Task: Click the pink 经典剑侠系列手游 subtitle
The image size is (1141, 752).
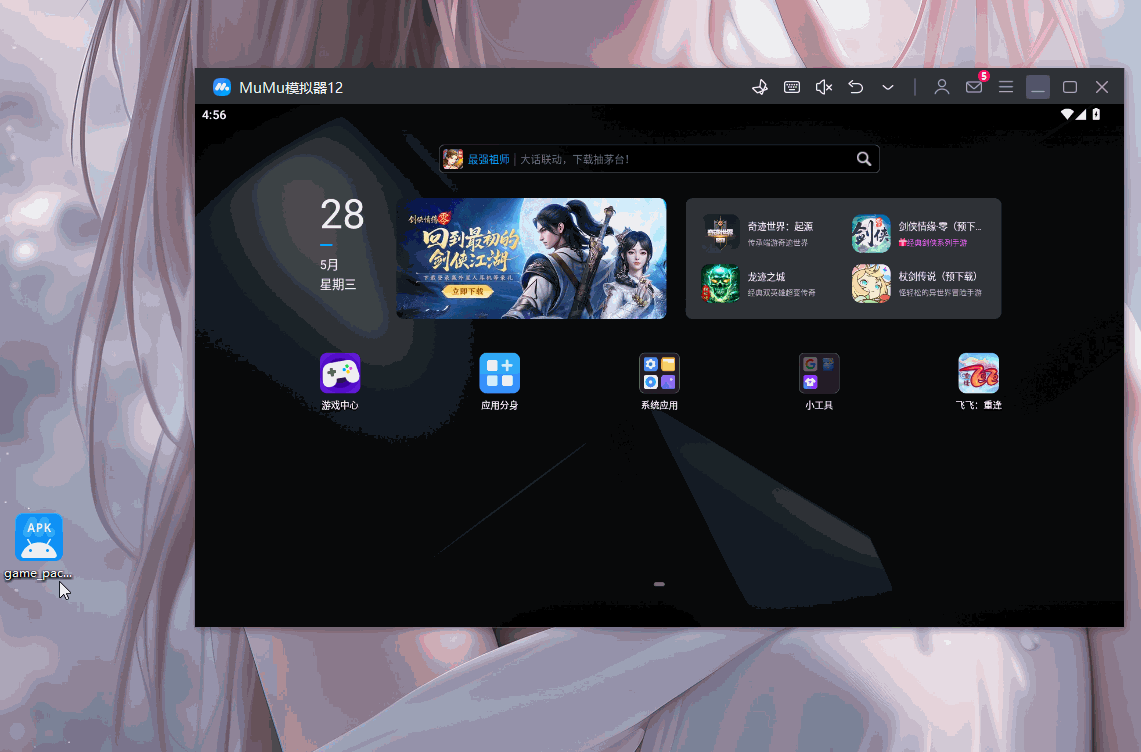Action: [x=933, y=242]
